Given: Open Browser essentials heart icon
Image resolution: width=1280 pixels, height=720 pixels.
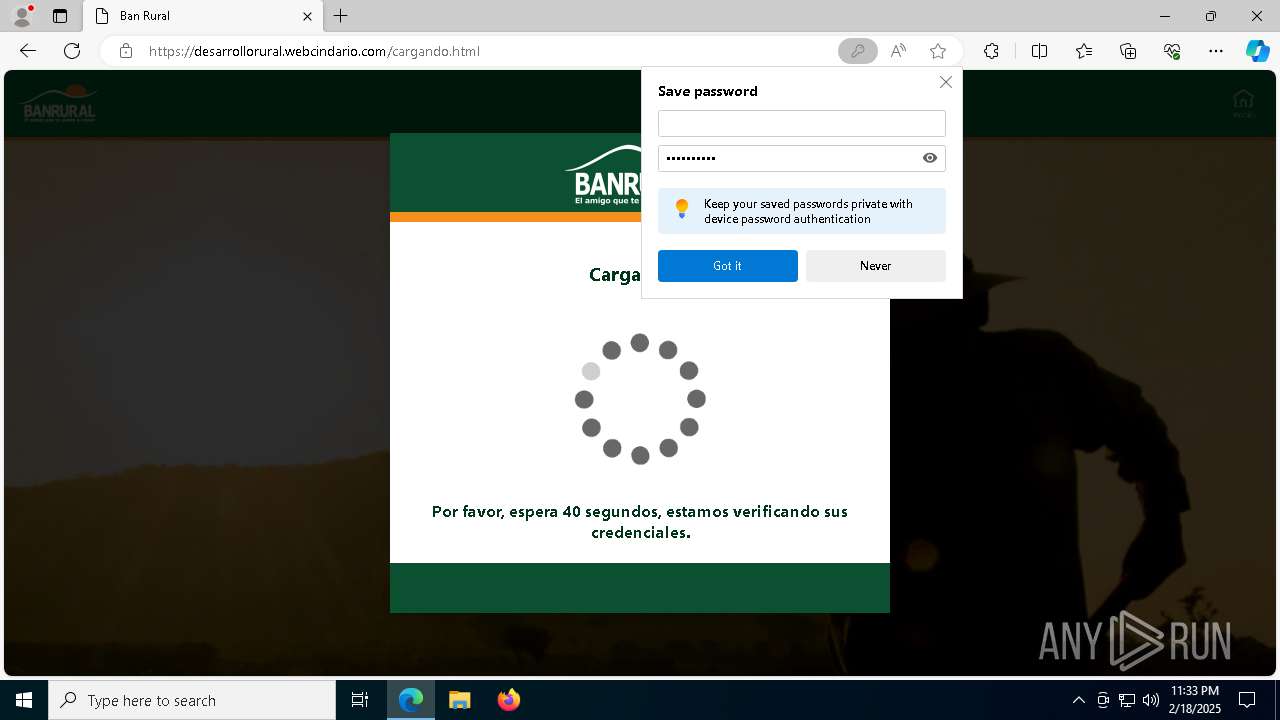Looking at the screenshot, I should click(1172, 51).
